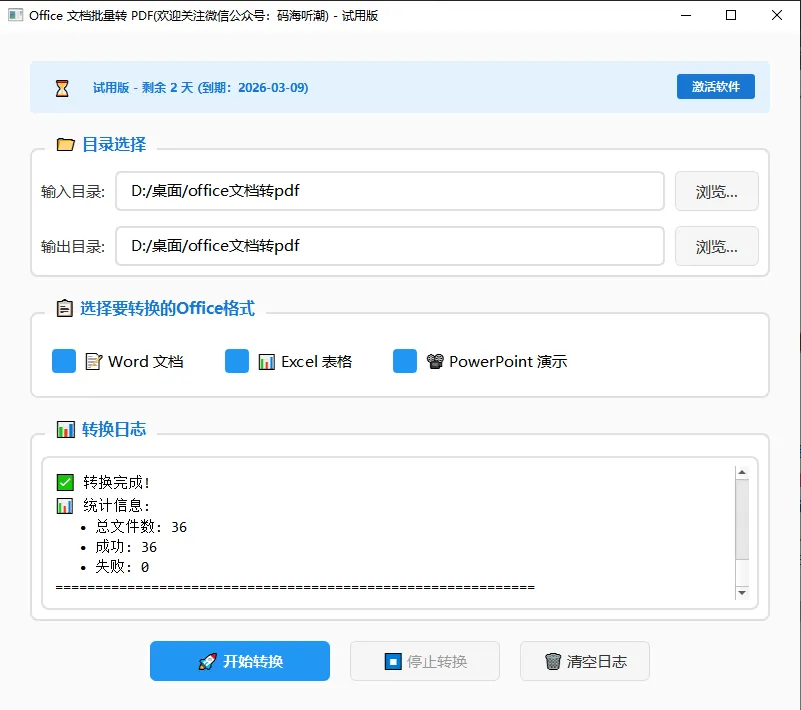Toggle the Excel 表格 checkbox

[x=237, y=361]
